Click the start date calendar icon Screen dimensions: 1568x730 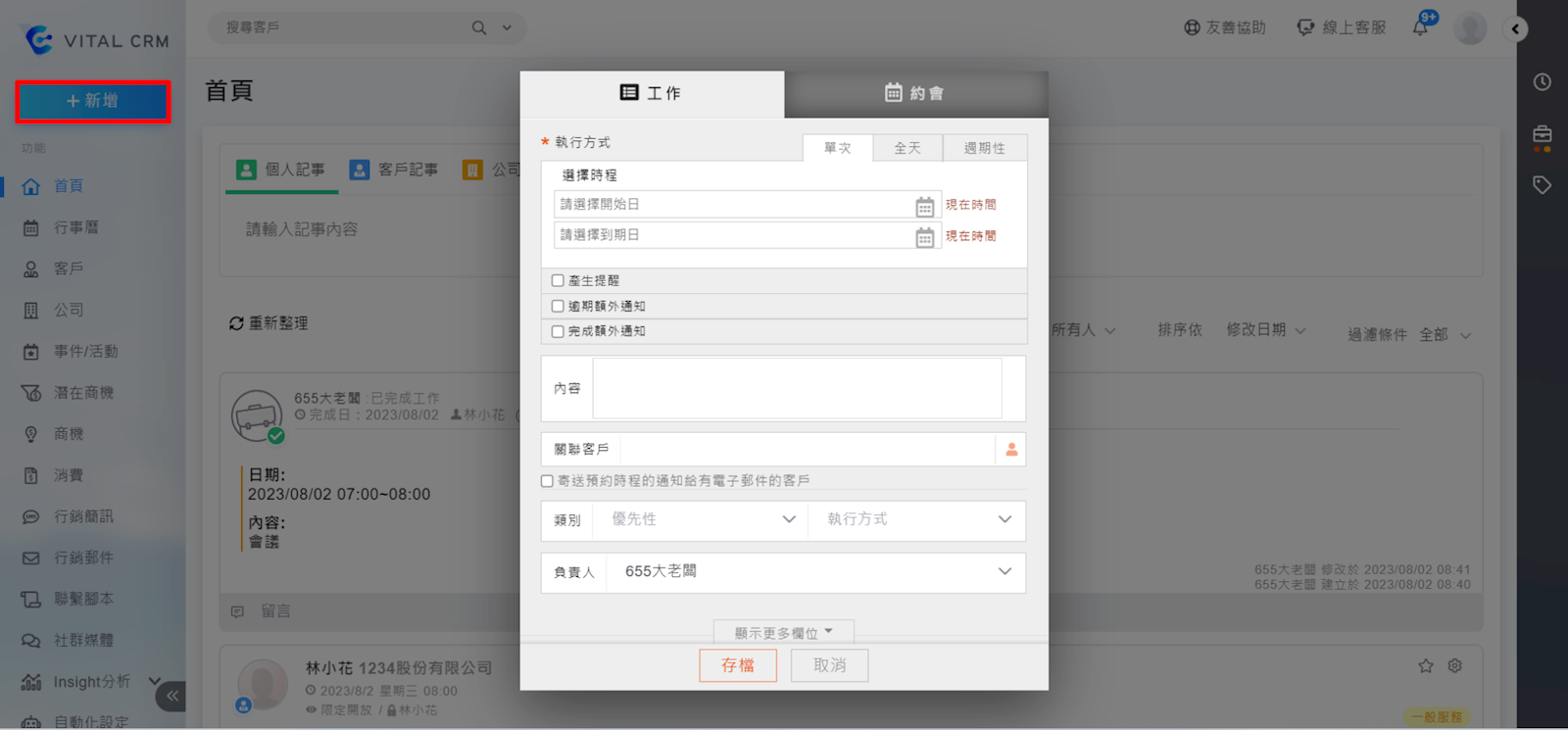point(924,206)
